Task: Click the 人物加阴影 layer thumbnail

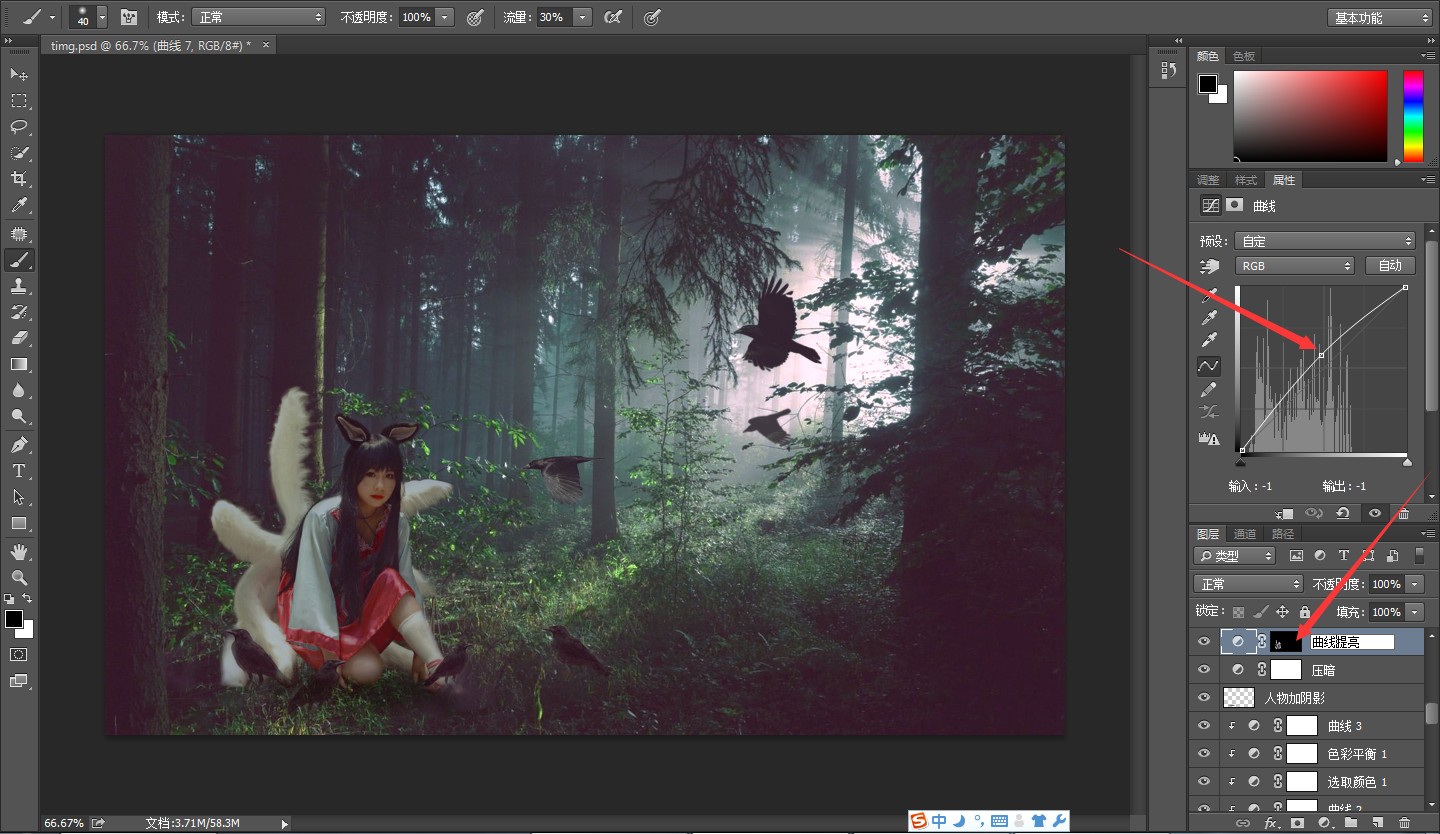Action: click(1238, 698)
